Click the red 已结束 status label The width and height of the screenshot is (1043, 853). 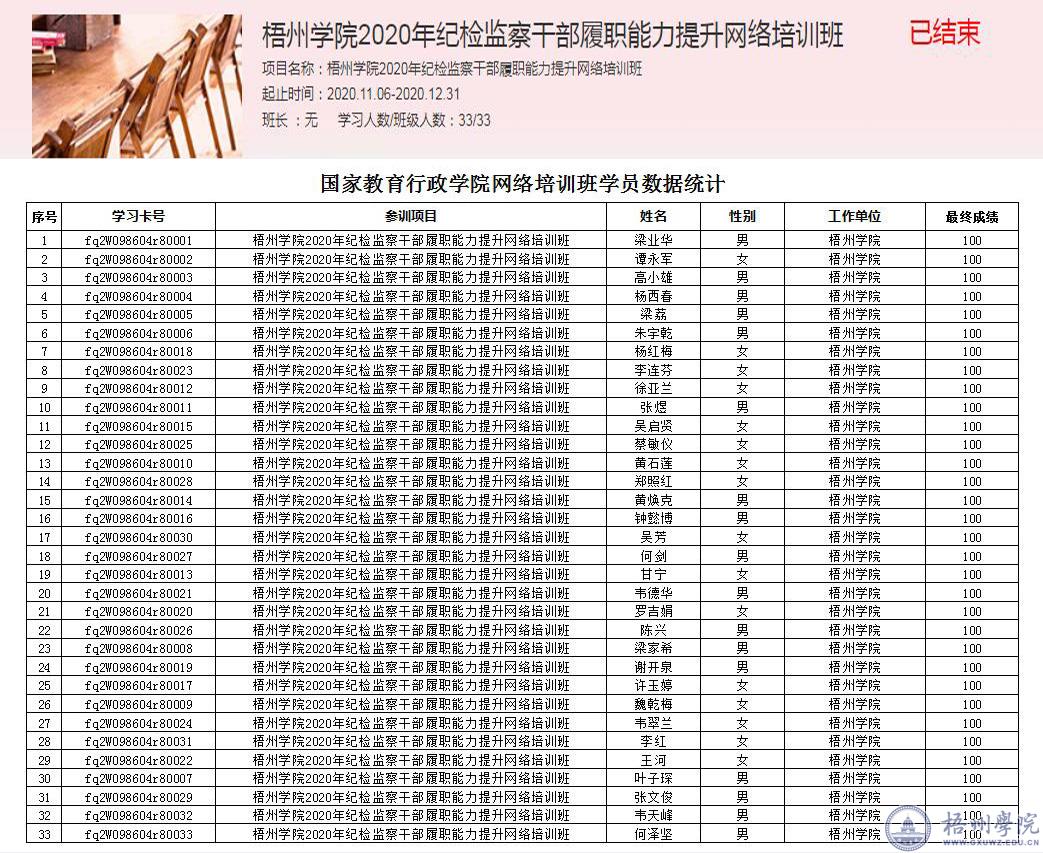tap(944, 33)
